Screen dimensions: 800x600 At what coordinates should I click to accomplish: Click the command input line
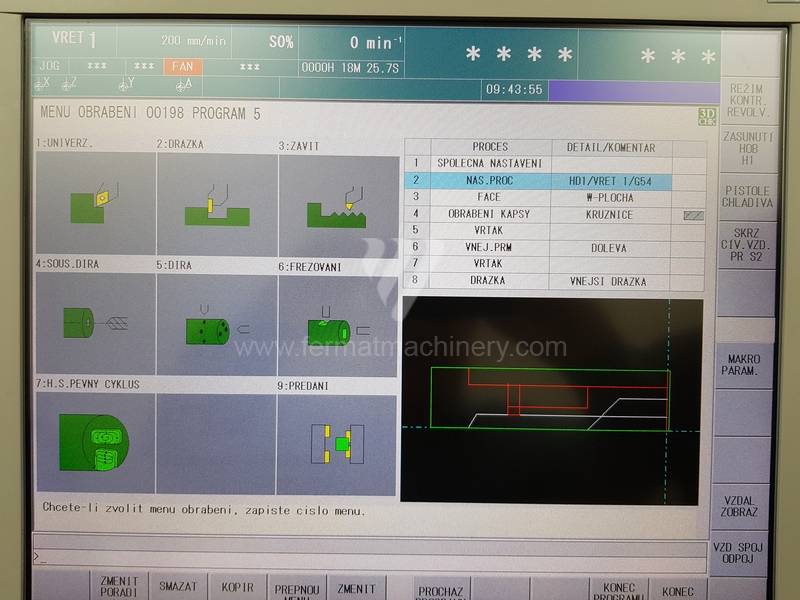tap(370, 555)
